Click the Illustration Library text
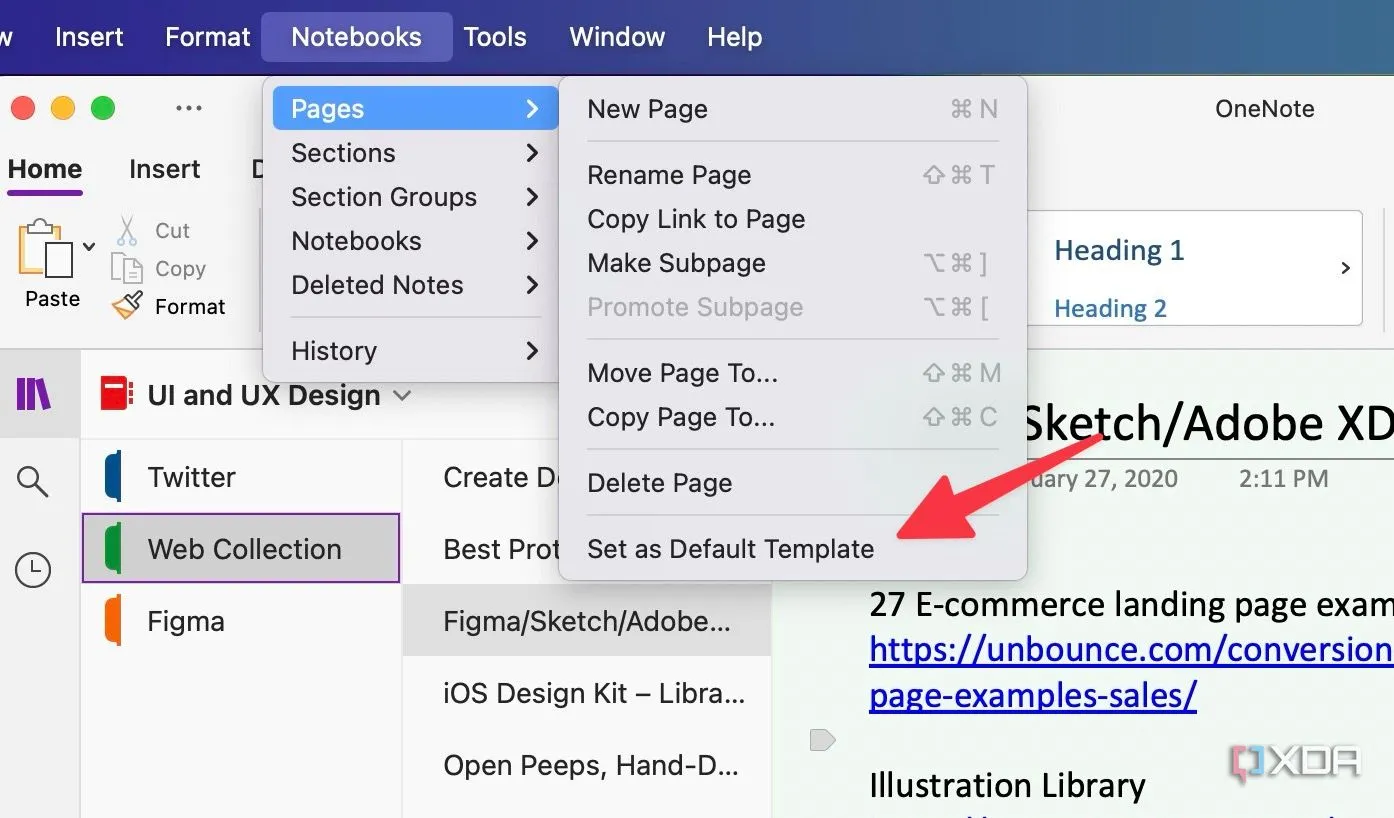 (1007, 785)
